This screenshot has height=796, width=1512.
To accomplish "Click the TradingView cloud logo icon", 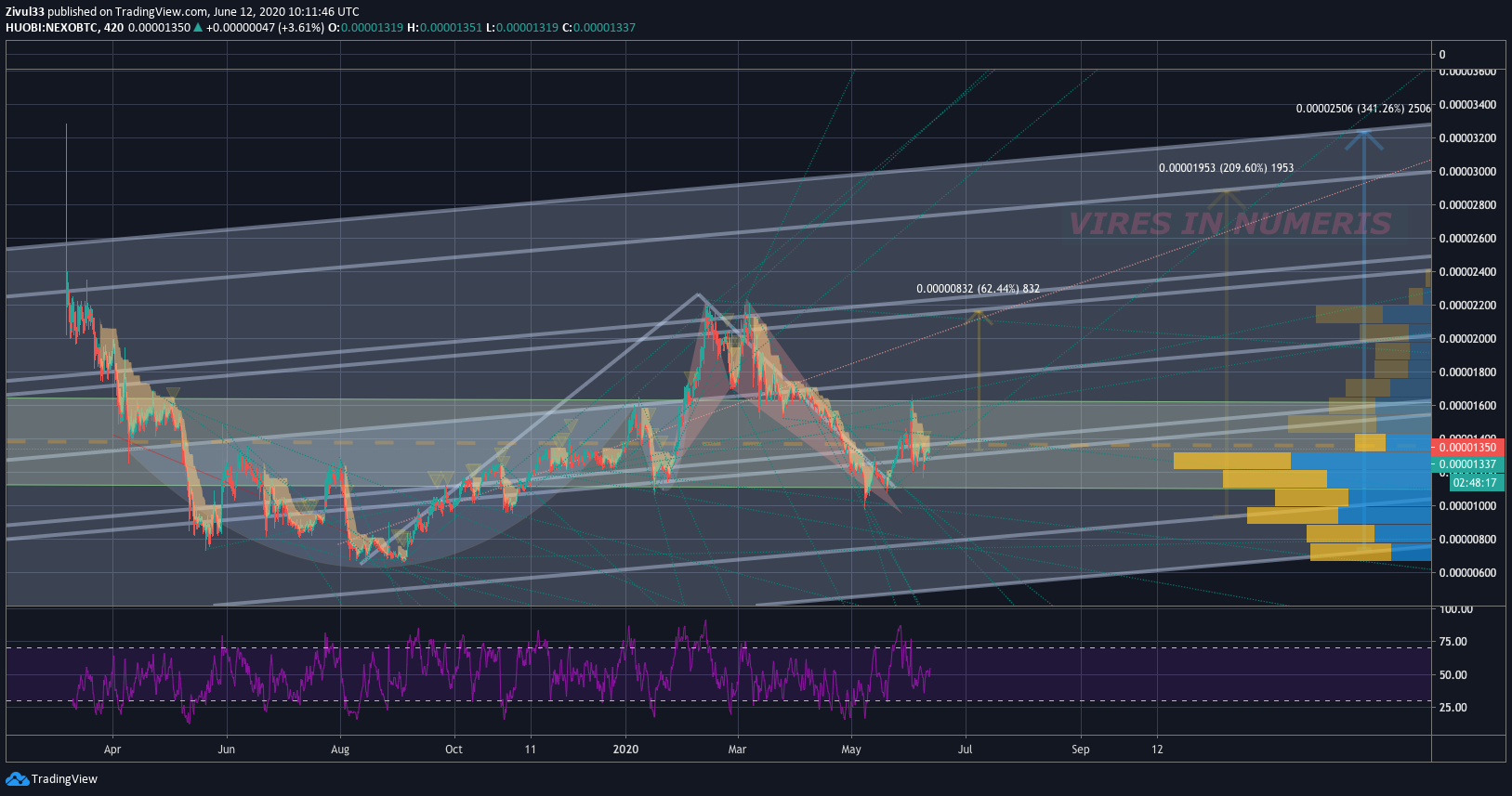I will 17,778.
